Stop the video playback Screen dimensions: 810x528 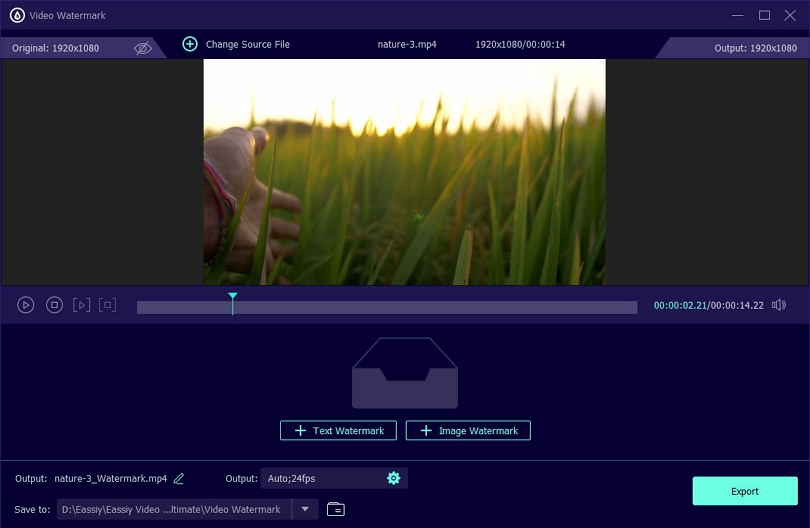pos(54,305)
